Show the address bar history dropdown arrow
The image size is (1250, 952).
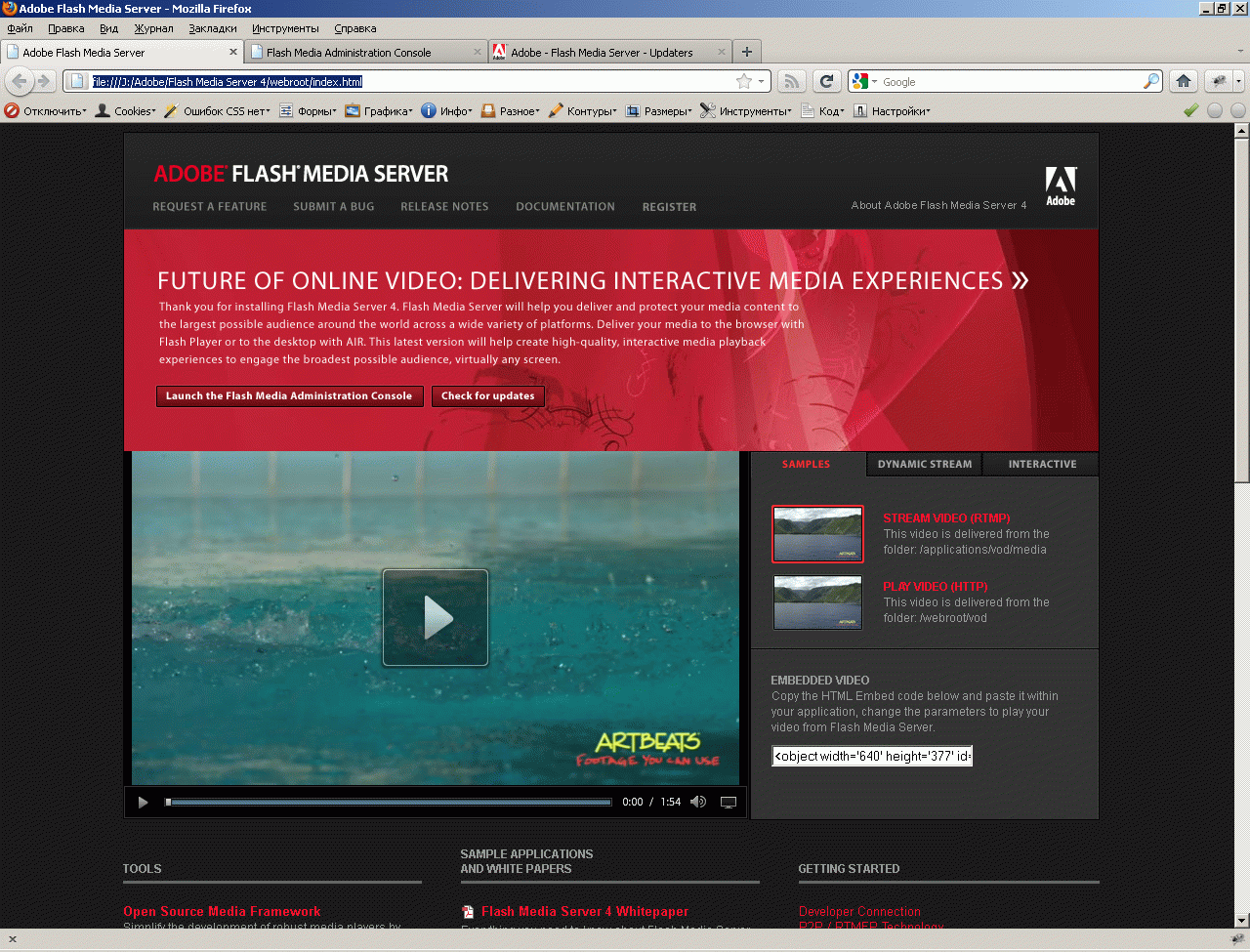tap(762, 81)
